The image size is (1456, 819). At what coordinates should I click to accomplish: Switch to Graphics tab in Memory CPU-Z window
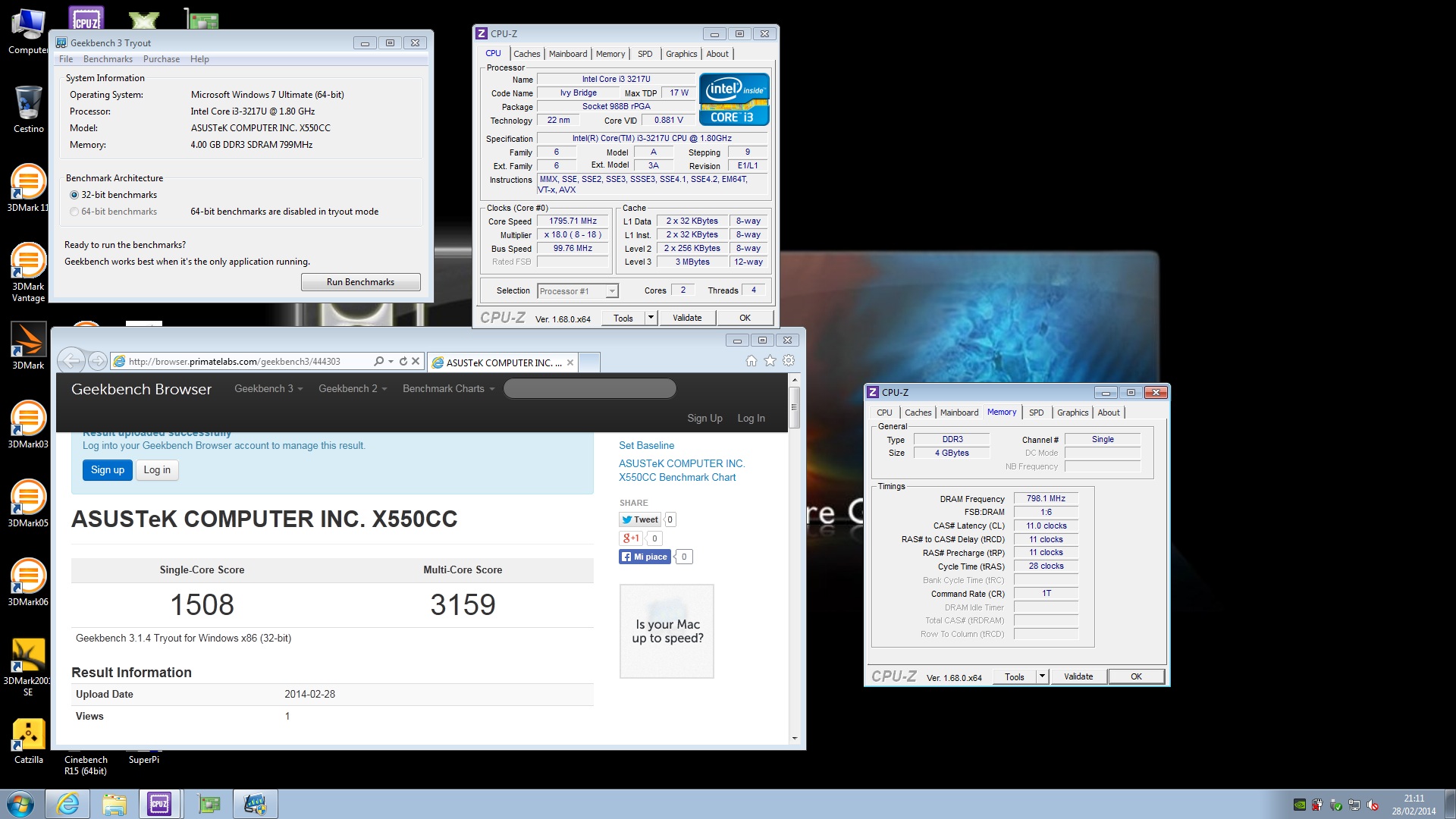pyautogui.click(x=1072, y=413)
